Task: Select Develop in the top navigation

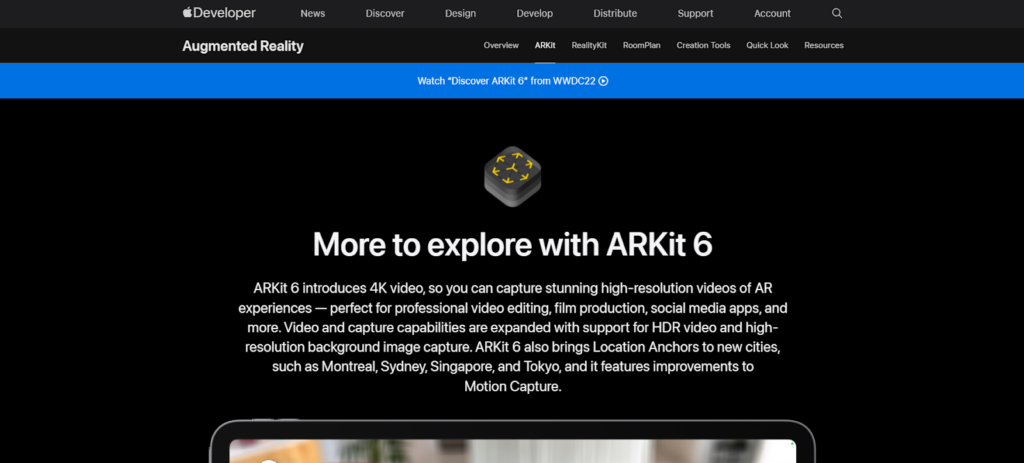Action: coord(534,14)
